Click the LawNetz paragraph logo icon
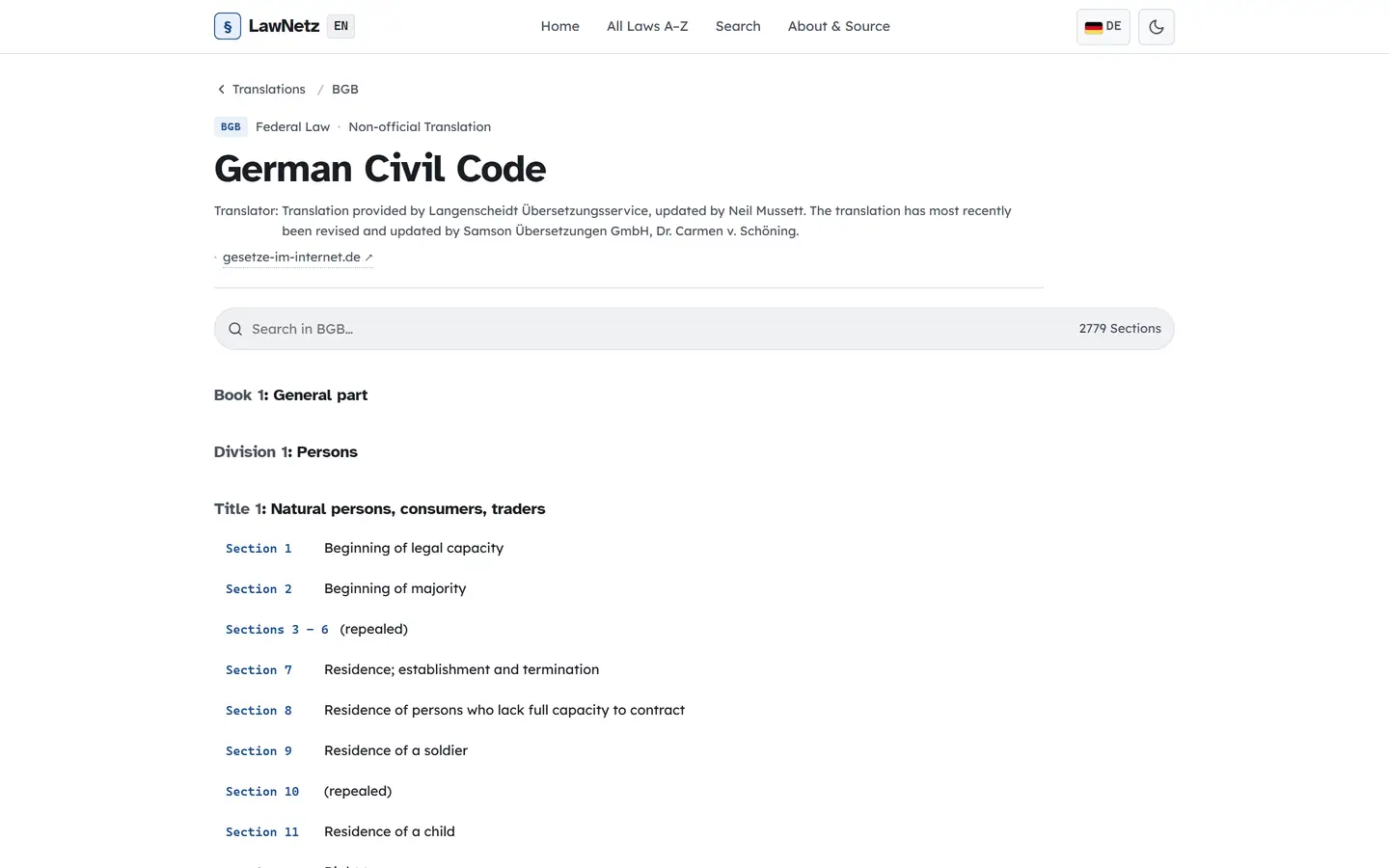 tap(228, 26)
